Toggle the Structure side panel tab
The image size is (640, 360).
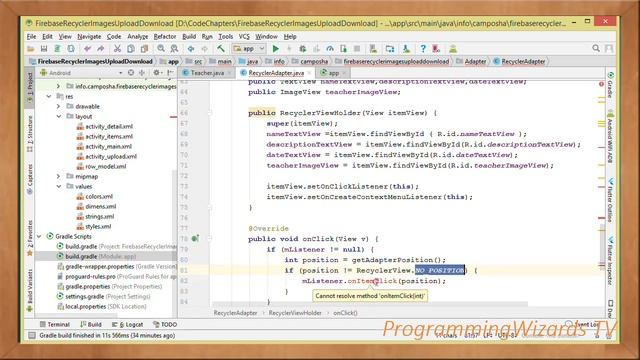30,134
